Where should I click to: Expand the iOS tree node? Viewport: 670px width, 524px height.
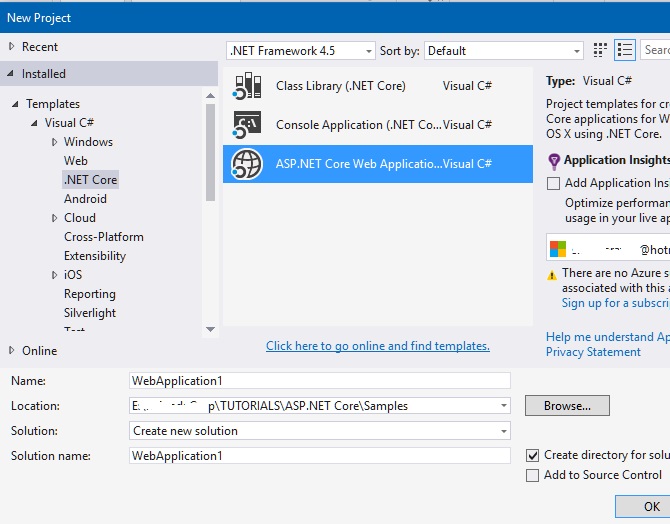pyautogui.click(x=54, y=275)
